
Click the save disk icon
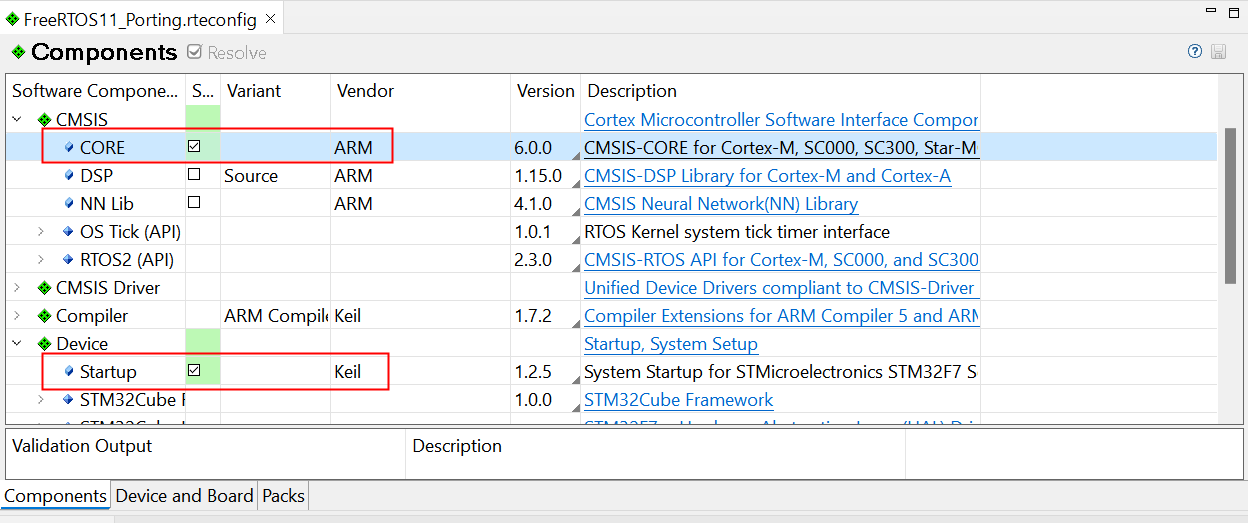[x=1218, y=52]
